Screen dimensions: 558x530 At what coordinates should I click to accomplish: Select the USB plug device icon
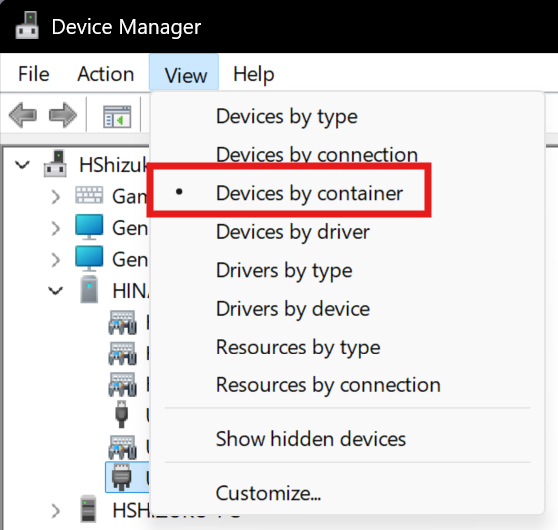[x=121, y=414]
